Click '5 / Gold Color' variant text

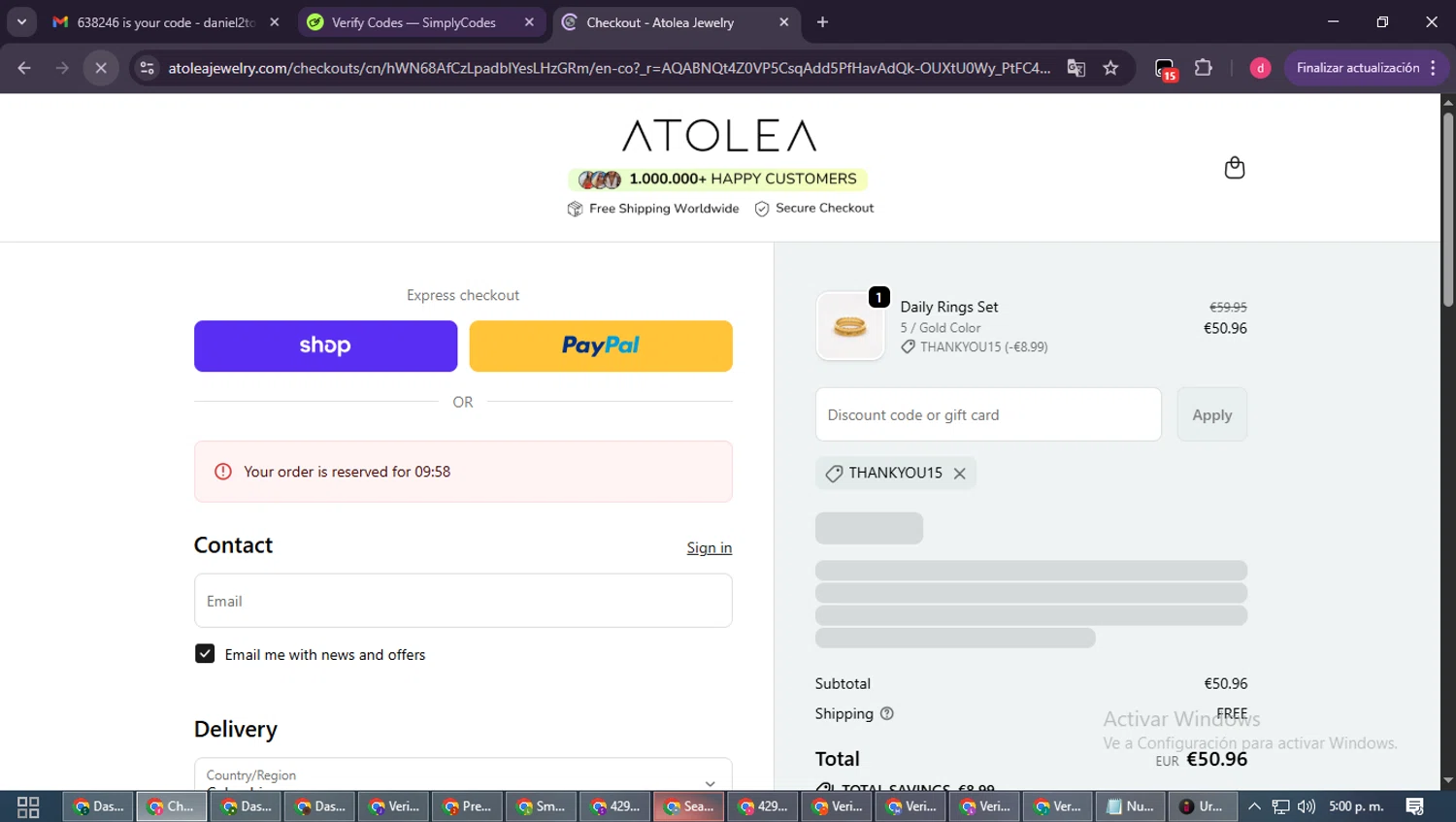(x=941, y=328)
